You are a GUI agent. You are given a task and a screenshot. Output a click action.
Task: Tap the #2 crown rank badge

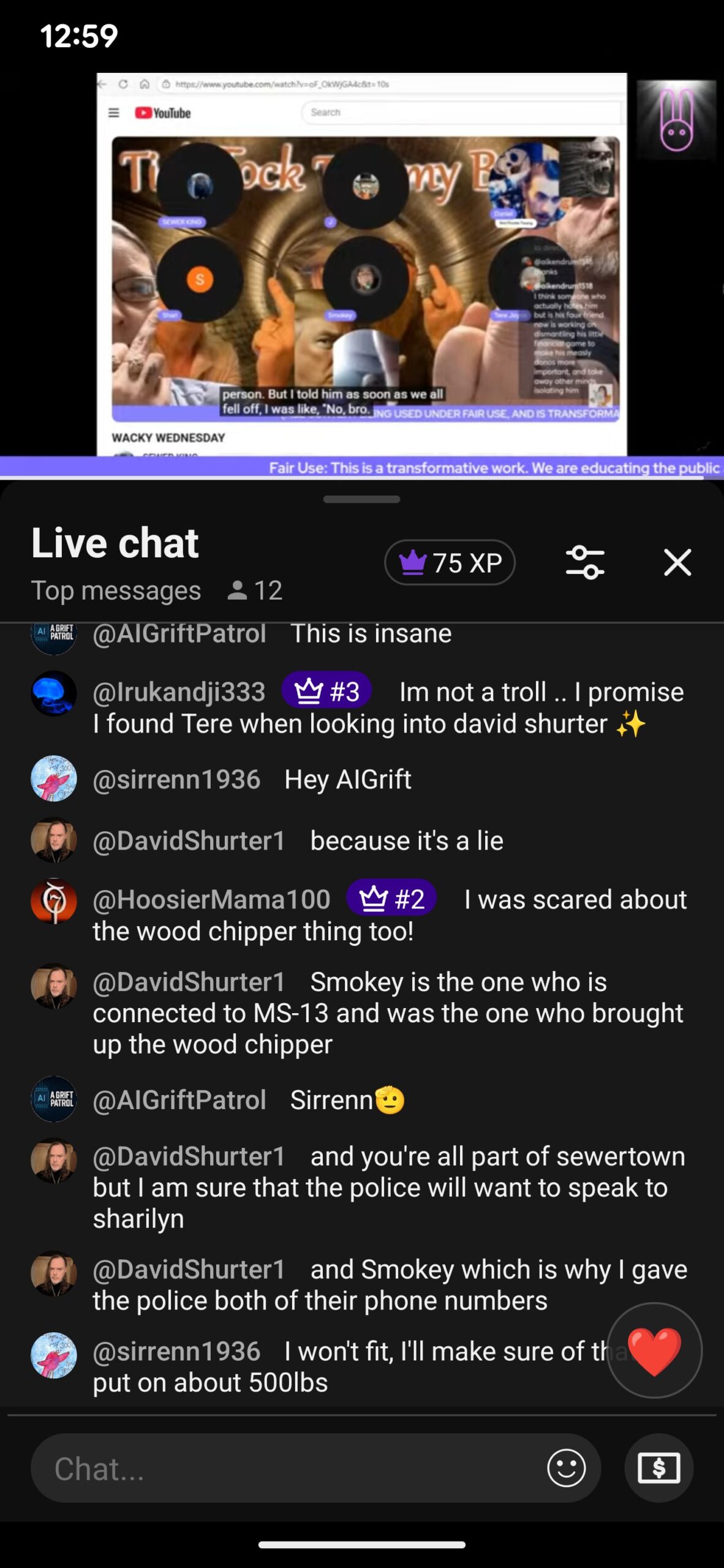click(391, 899)
